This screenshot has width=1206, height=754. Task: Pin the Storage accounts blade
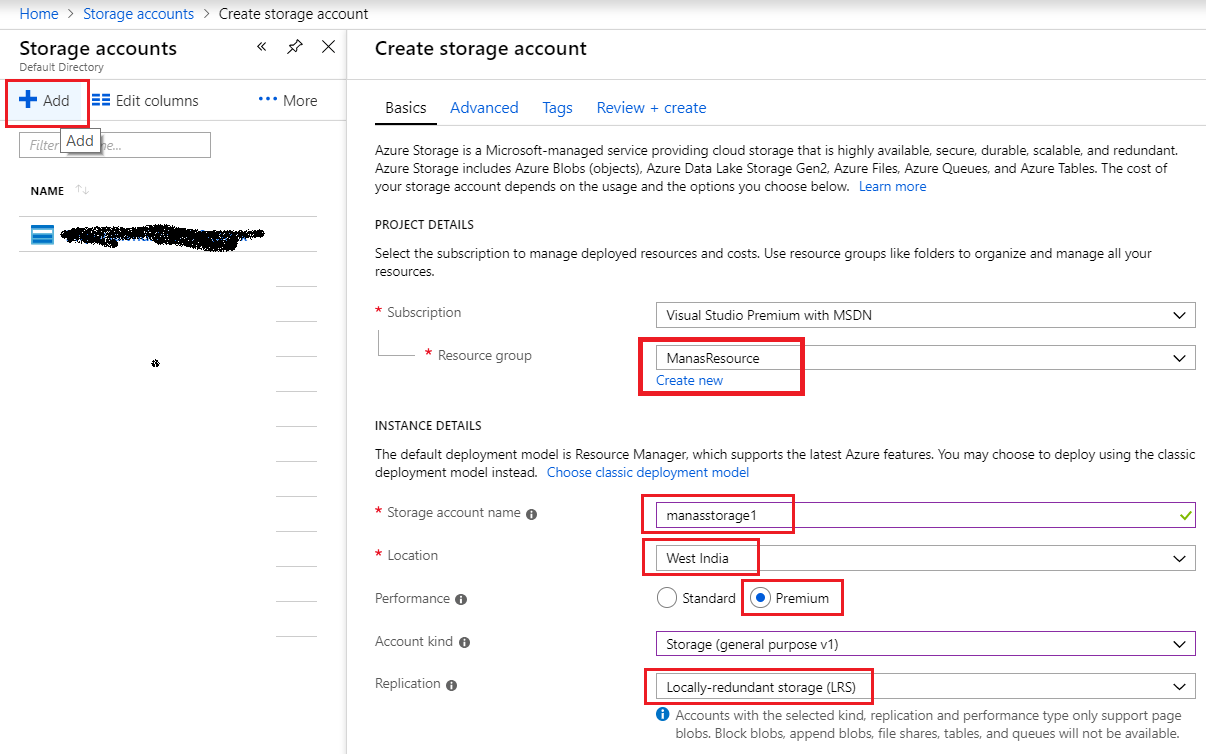point(294,47)
